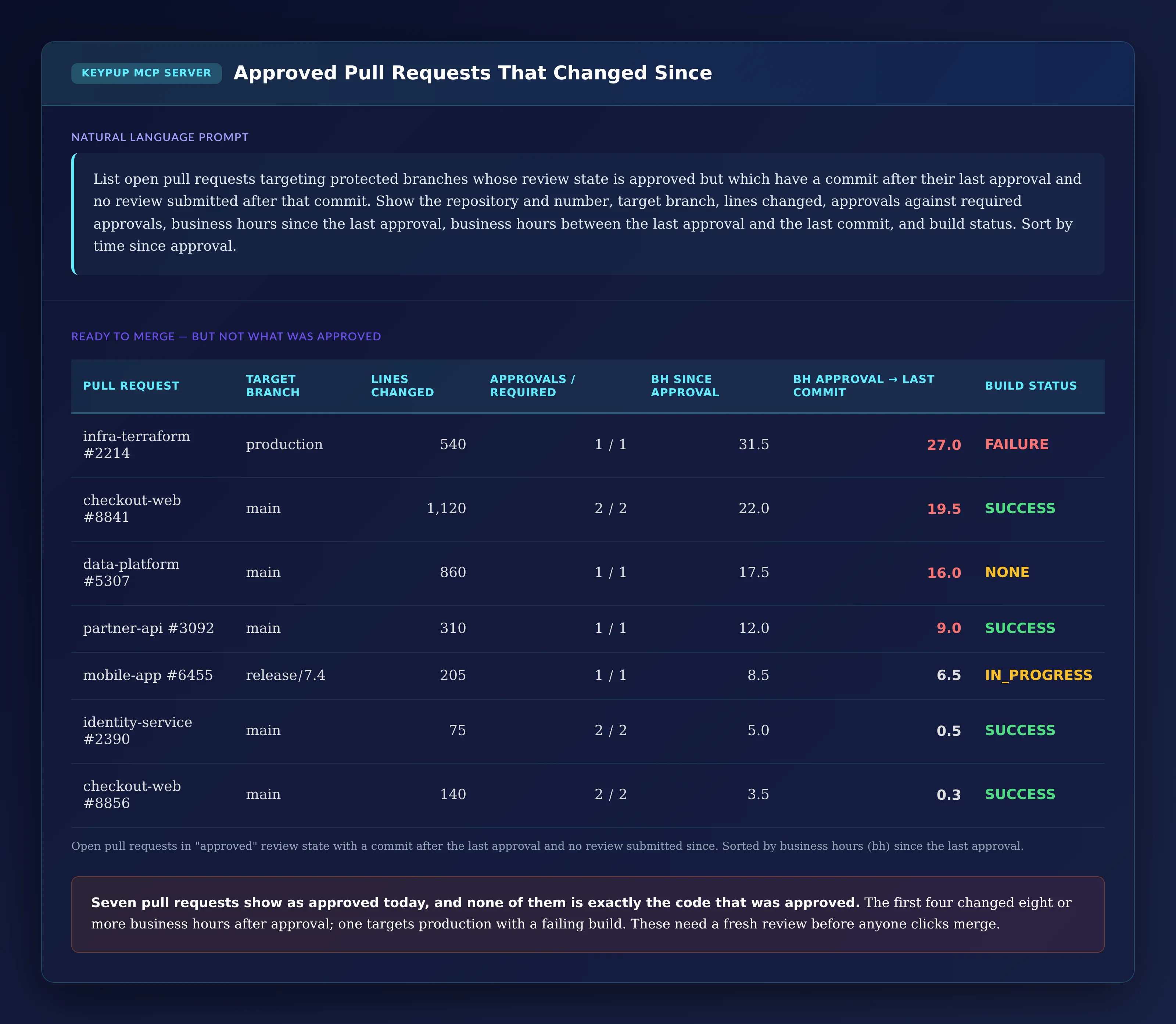1176x1024 pixels.
Task: Click the BH APPROVAL → LAST COMMIT header
Action: [863, 386]
